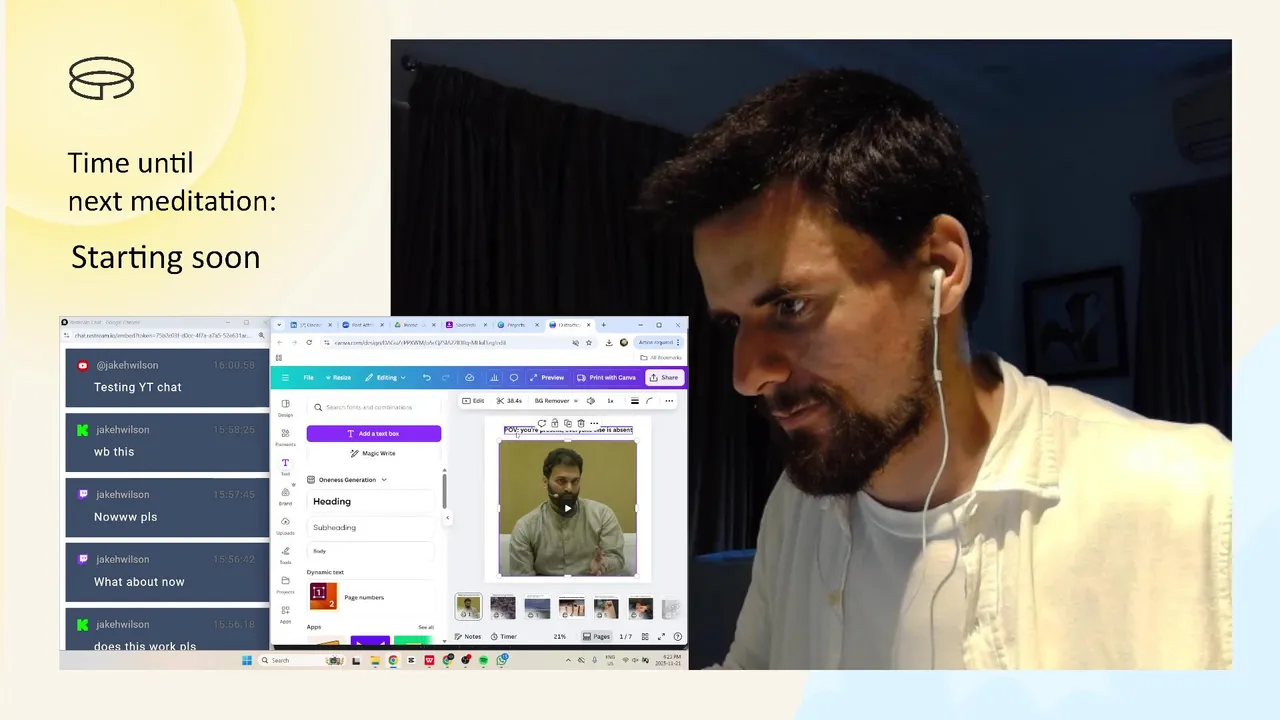
Task: Select page 2 thumbnail in the page strip
Action: (503, 607)
